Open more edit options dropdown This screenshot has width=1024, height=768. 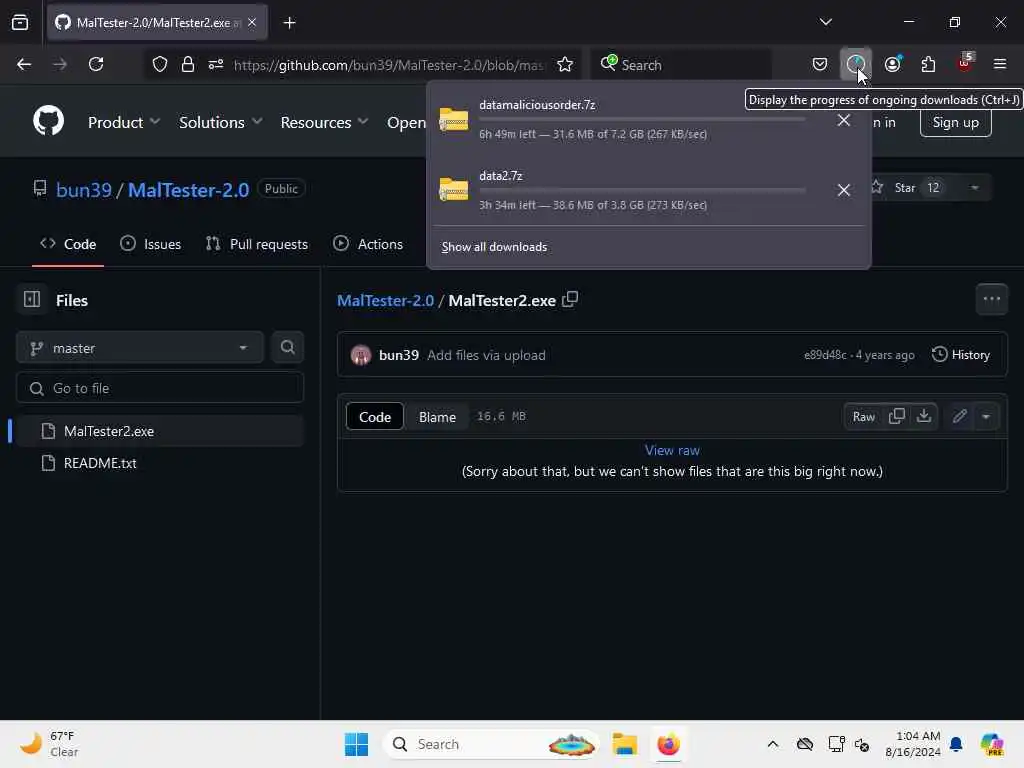point(986,417)
